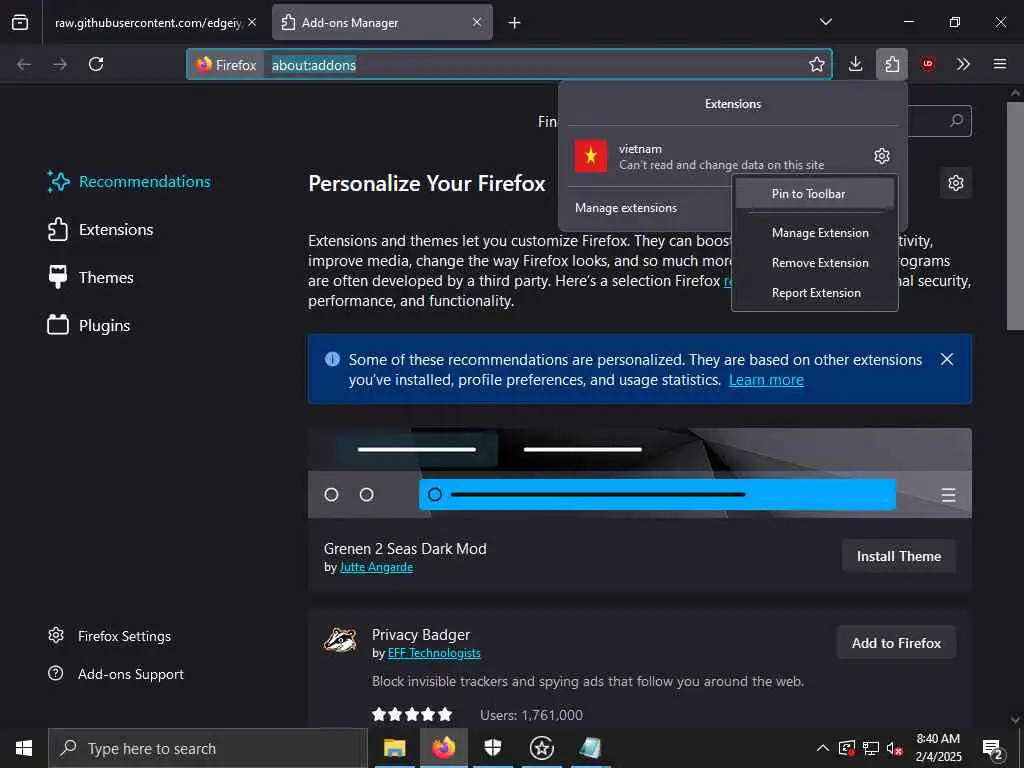Click the page vertical scrollbar thumb

click(1014, 216)
